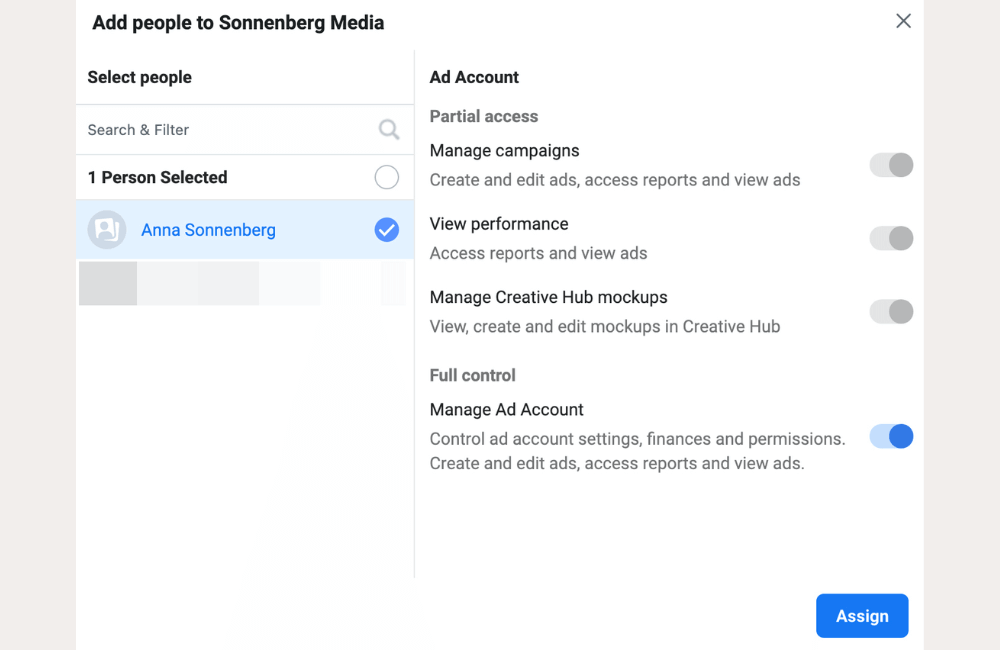Click the Partial access section heading
Viewport: 1000px width, 650px height.
pos(484,116)
